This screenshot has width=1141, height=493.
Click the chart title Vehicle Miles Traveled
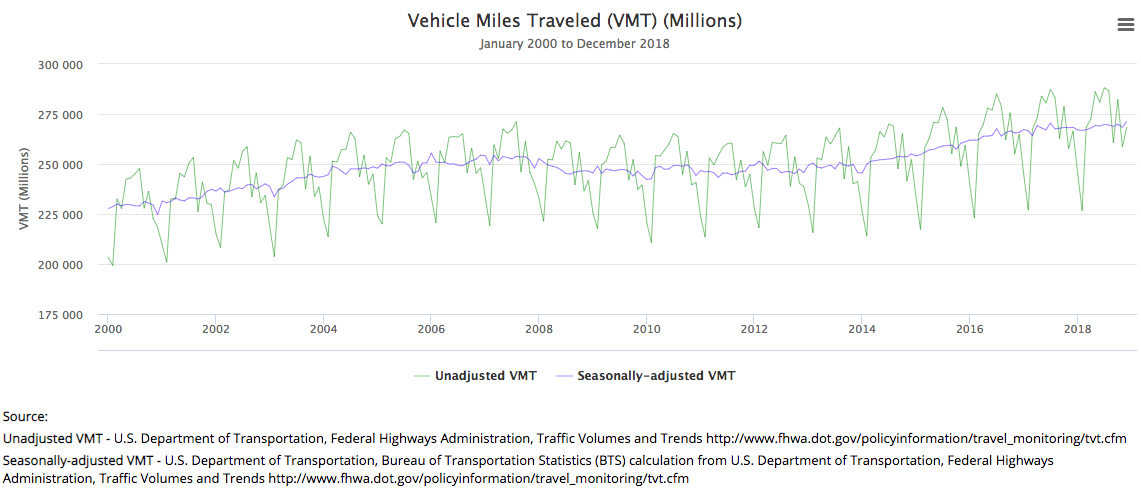pyautogui.click(x=574, y=21)
